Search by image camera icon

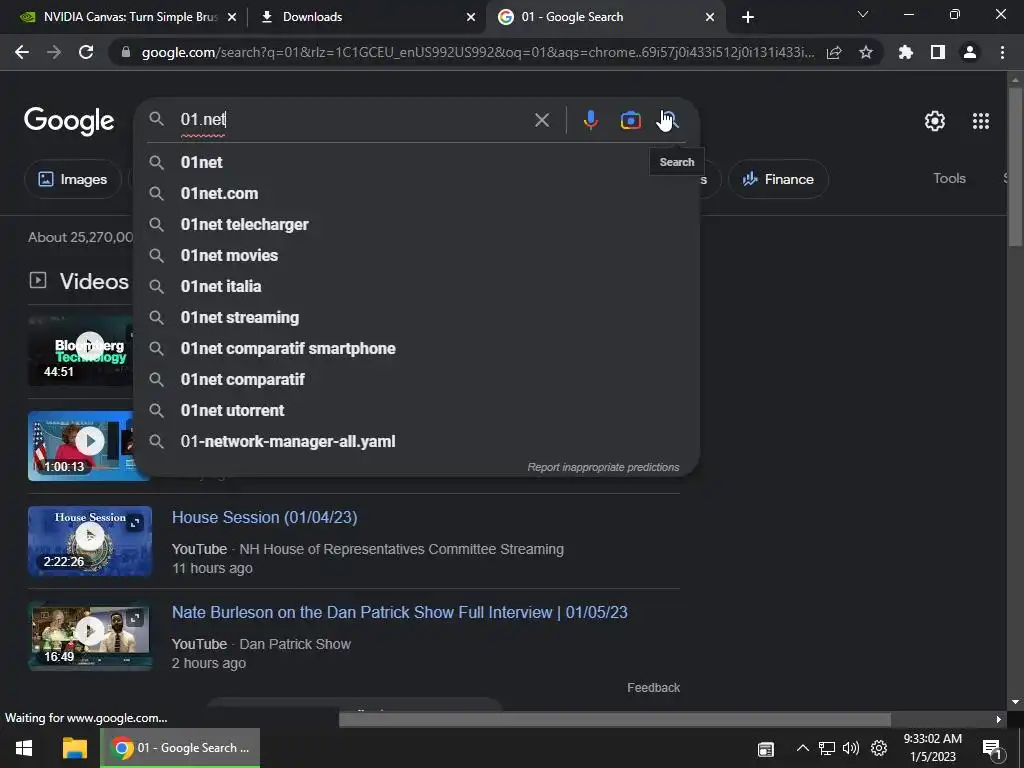630,120
